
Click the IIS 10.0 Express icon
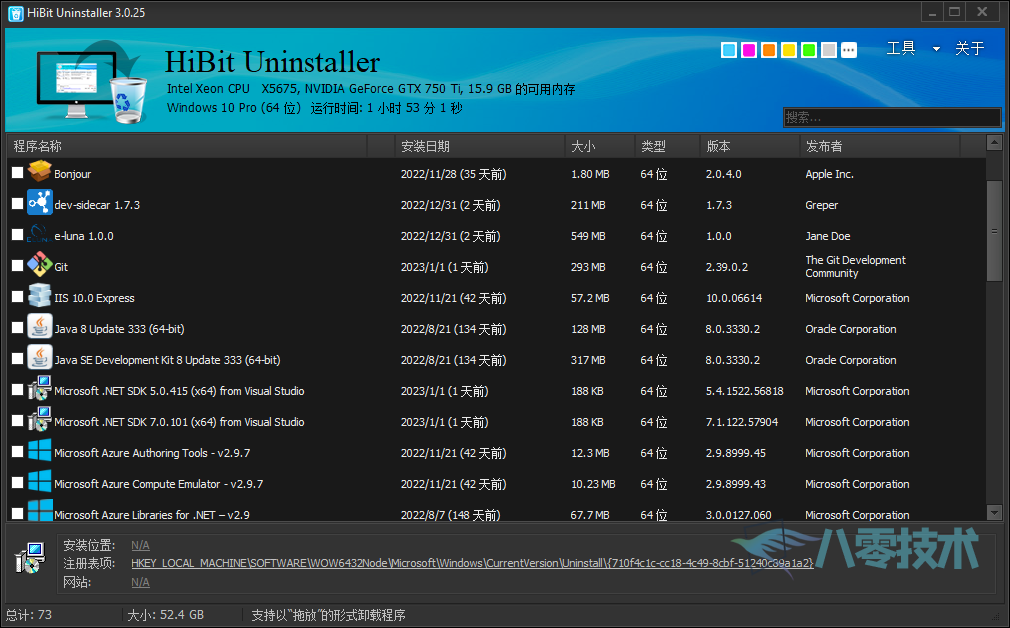pos(39,296)
